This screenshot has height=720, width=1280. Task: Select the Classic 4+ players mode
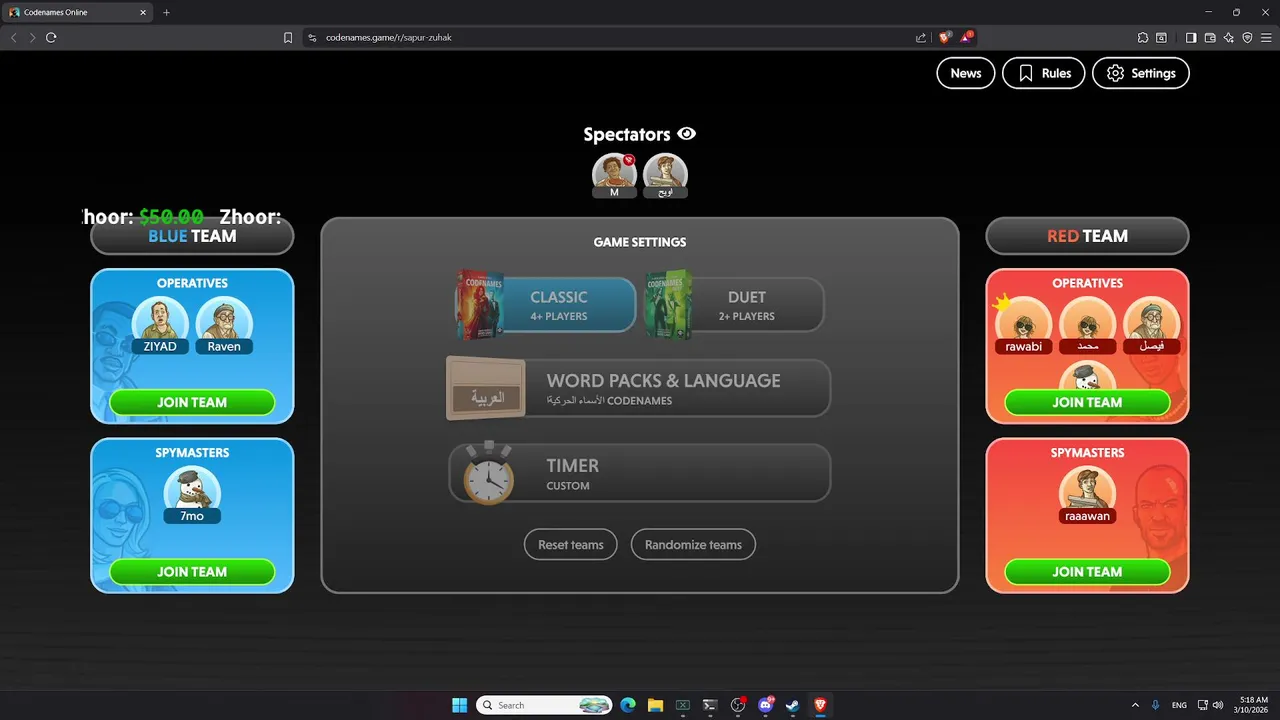coord(546,304)
